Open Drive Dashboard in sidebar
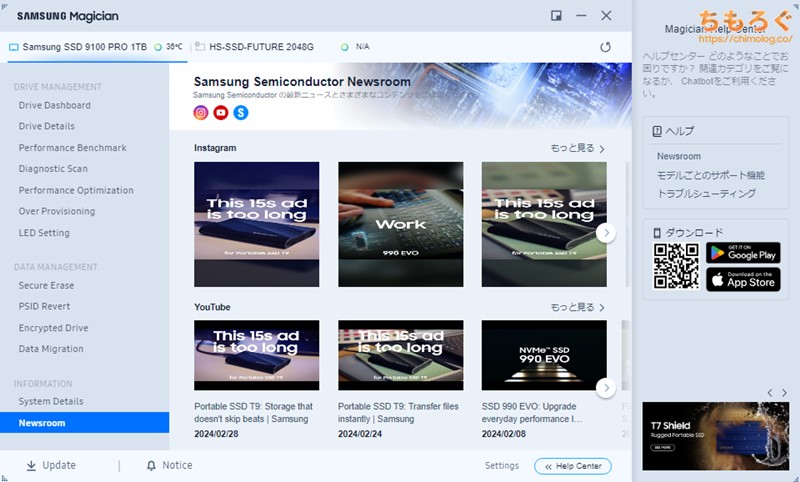 [x=55, y=106]
